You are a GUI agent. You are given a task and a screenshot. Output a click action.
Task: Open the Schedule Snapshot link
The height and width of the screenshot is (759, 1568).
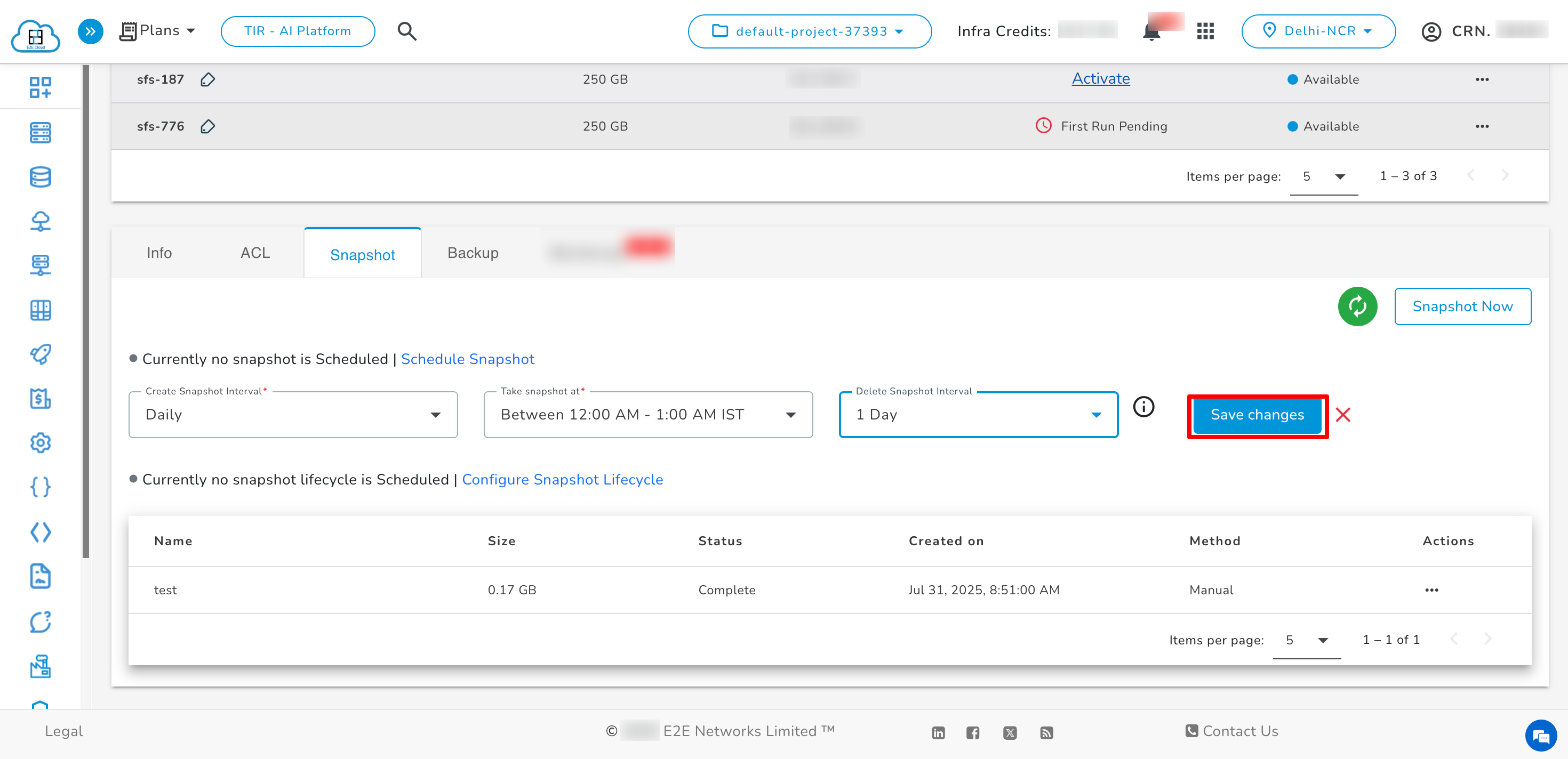tap(468, 359)
